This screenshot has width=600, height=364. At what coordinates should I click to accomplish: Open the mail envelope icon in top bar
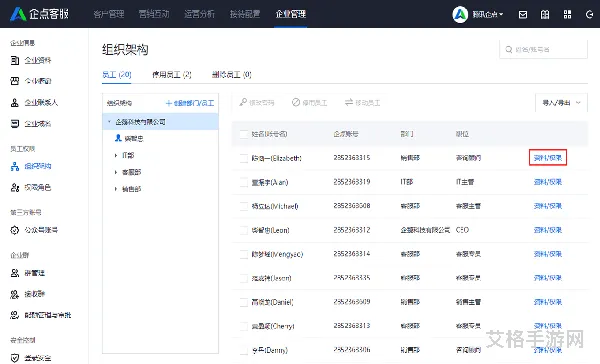(523, 15)
